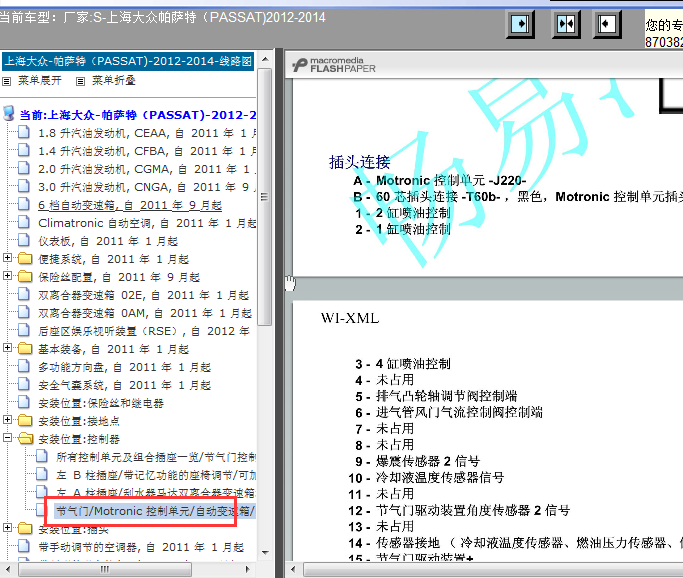Select 节气门/Motronic 控制单元 document

pos(155,511)
